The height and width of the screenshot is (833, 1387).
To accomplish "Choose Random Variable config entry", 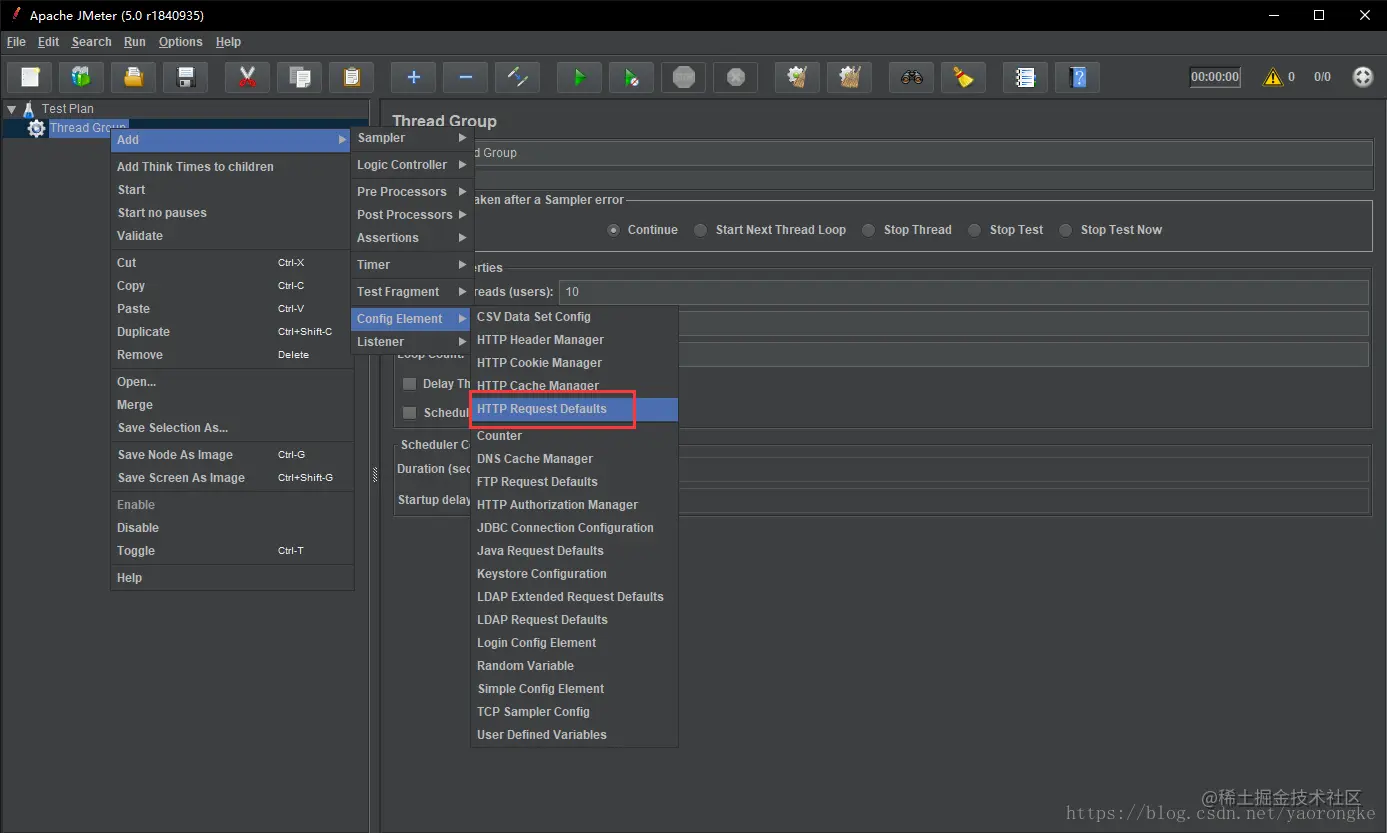I will point(575,666).
